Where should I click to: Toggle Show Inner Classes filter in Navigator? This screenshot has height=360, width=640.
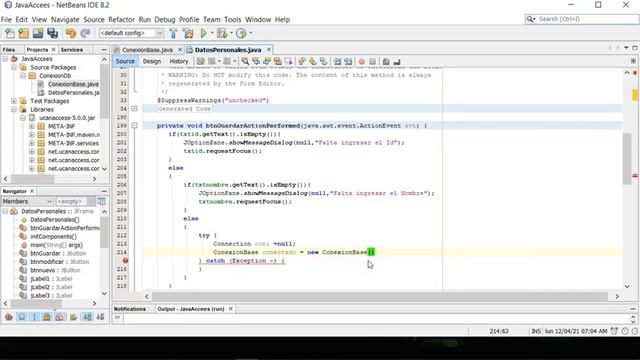(60, 317)
